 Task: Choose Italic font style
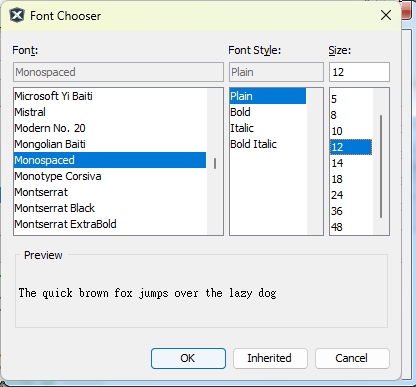point(268,128)
